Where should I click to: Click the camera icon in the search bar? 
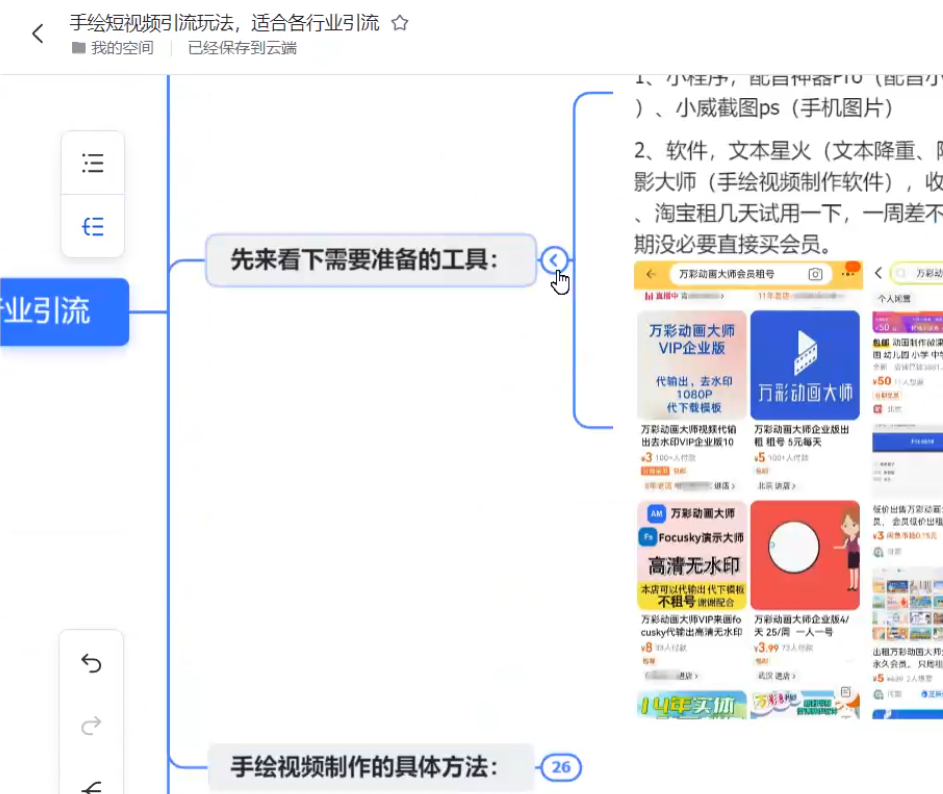816,274
